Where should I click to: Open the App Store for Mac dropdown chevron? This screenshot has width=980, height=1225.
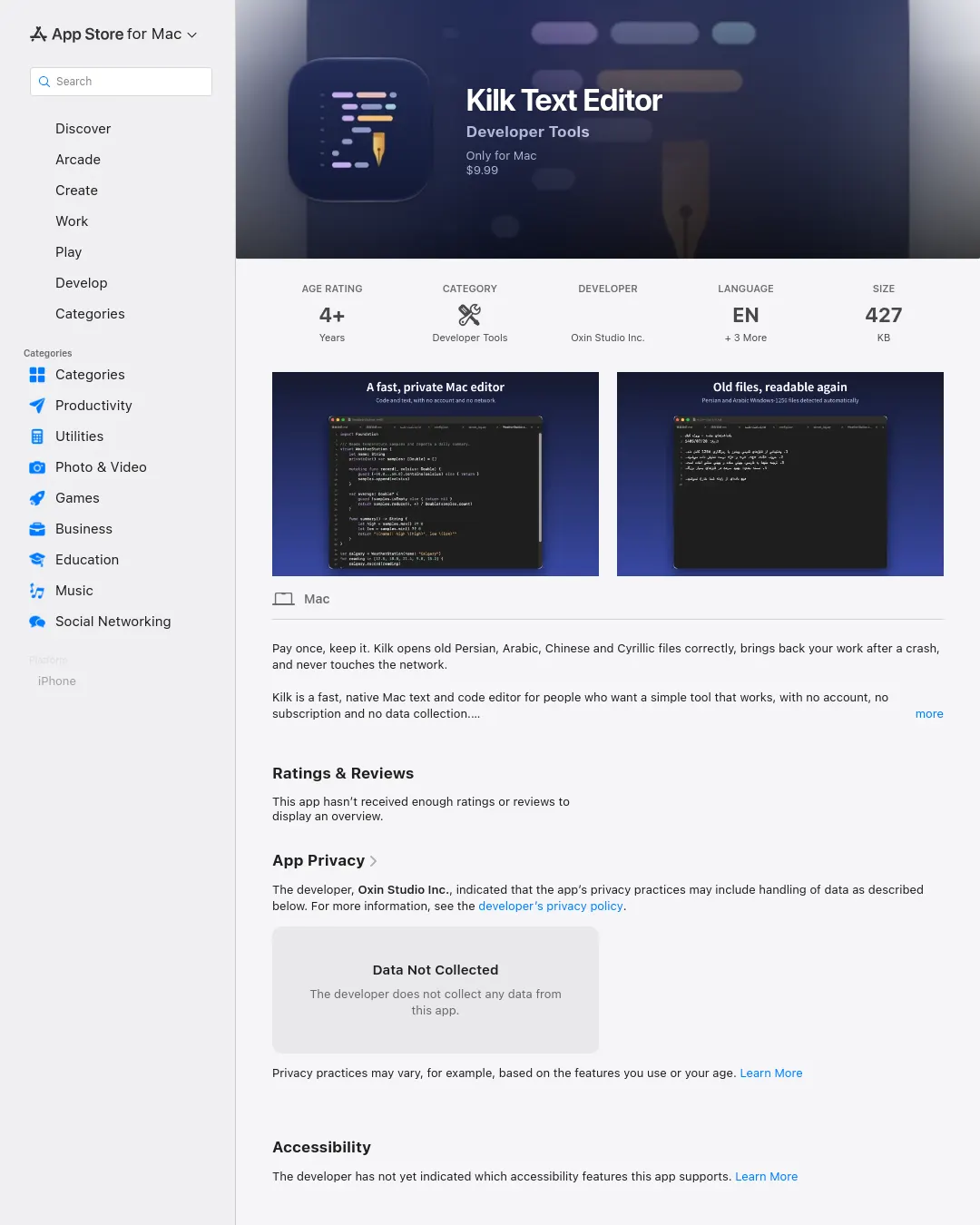coord(191,35)
